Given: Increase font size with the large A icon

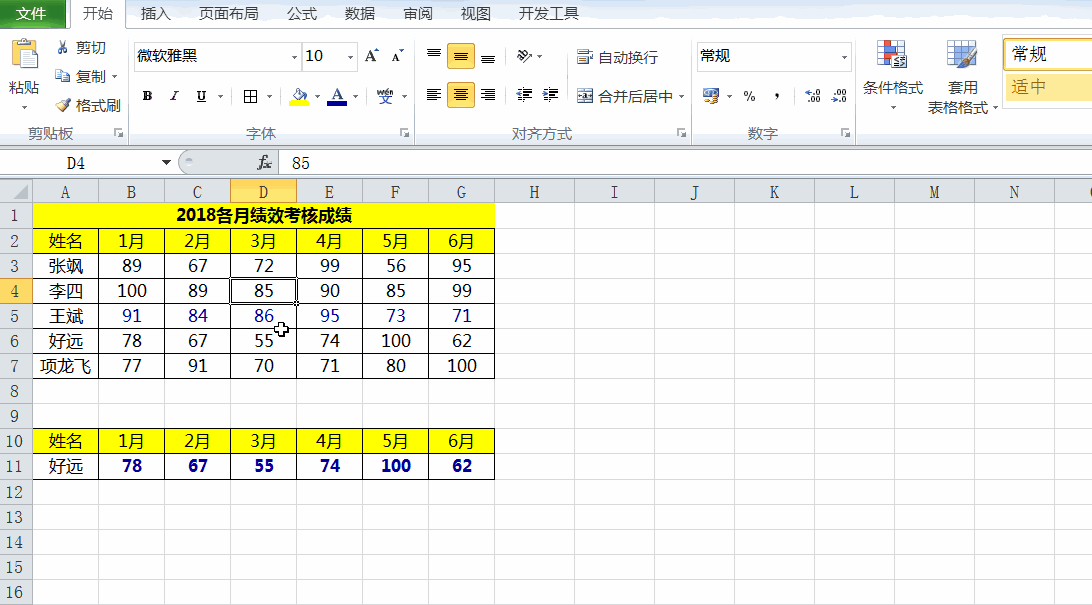Looking at the screenshot, I should coord(372,56).
